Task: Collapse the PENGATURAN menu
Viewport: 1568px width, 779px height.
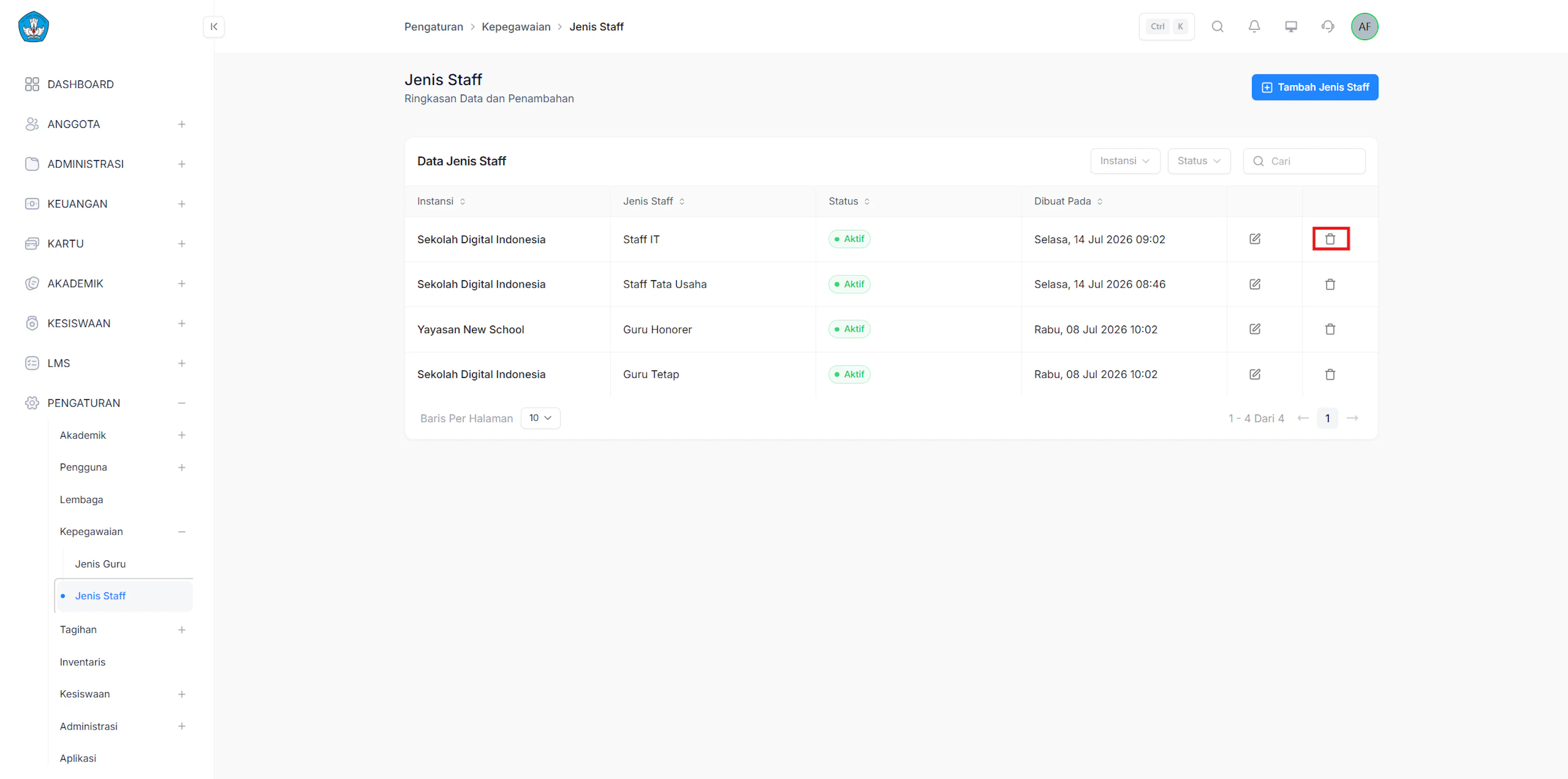Action: [181, 403]
